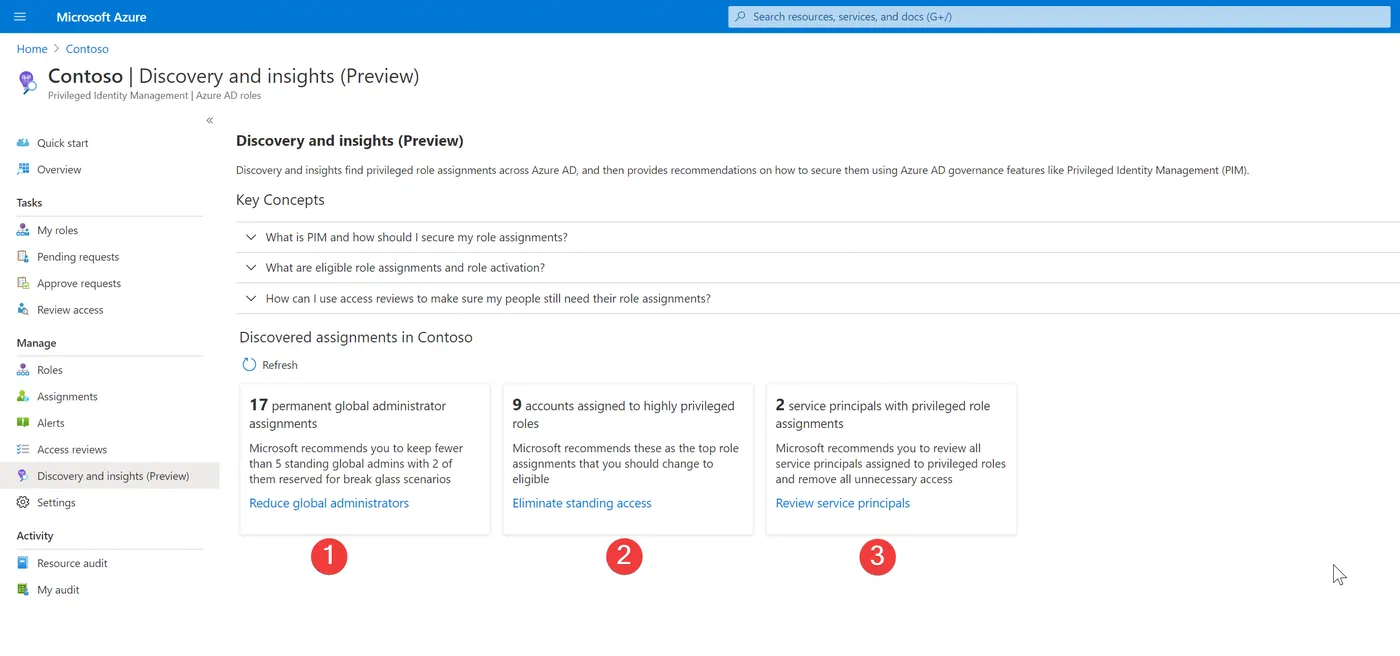Click the circular Refresh icon
The width and height of the screenshot is (1400, 656).
249,365
